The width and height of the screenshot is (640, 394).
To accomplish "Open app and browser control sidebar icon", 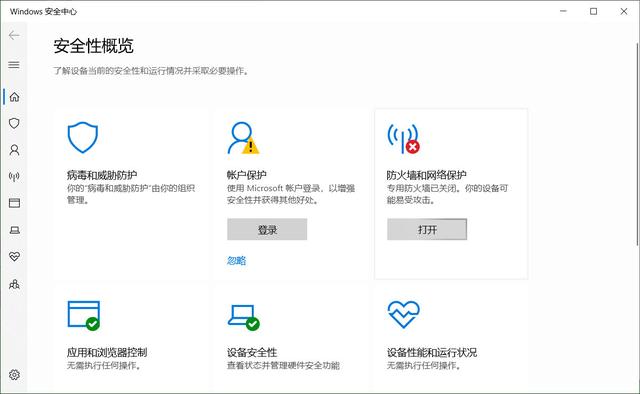I will (14, 203).
